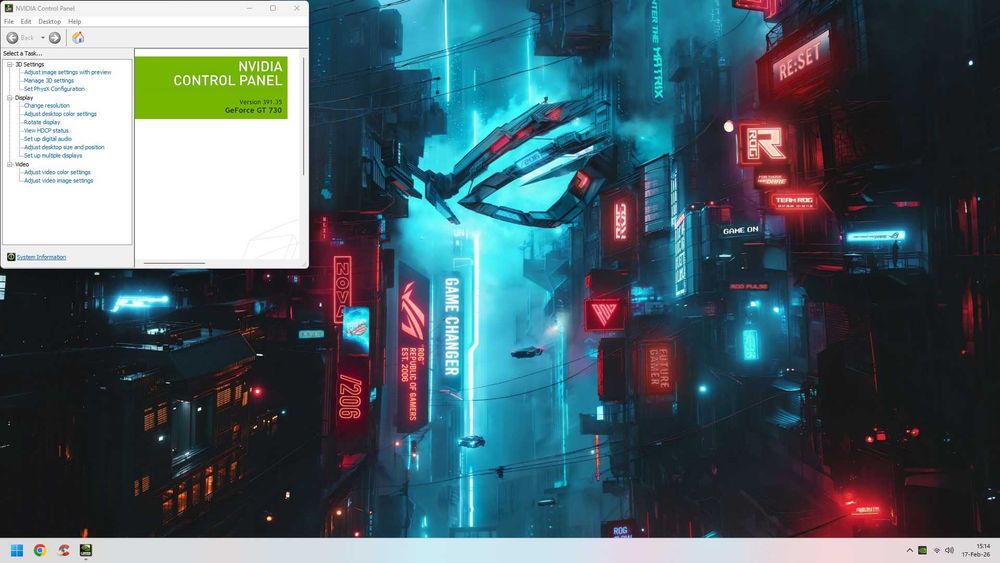Select Adjust video image settings
Image resolution: width=1000 pixels, height=563 pixels.
[x=59, y=180]
